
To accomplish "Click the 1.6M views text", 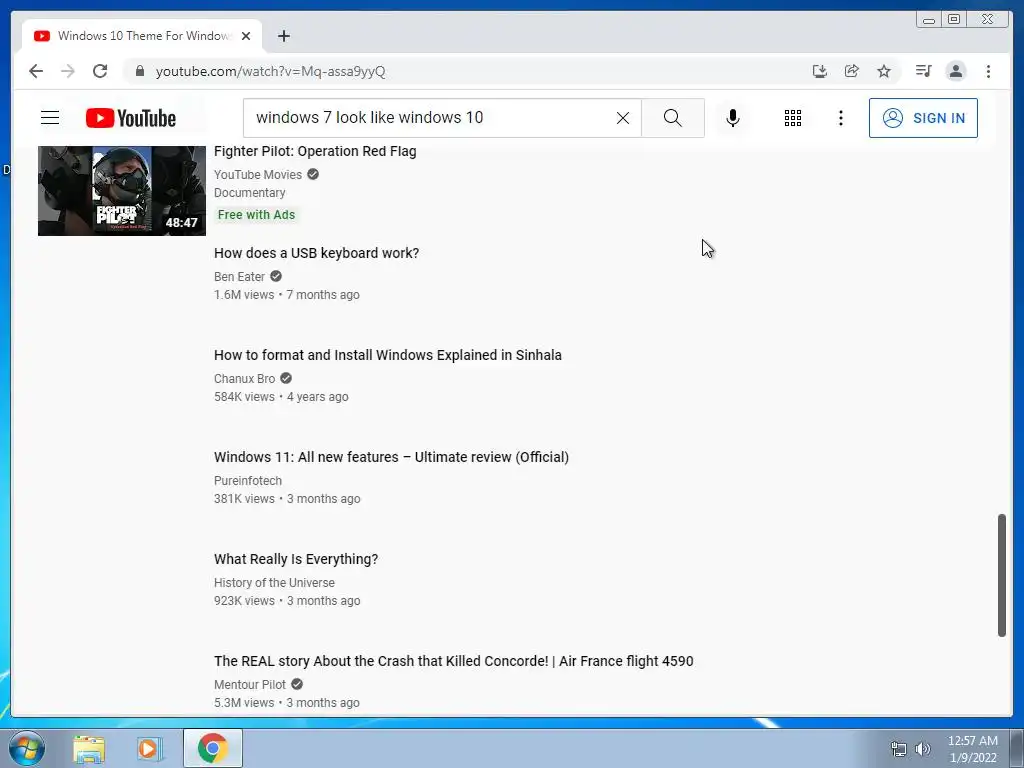I will pyautogui.click(x=244, y=295).
